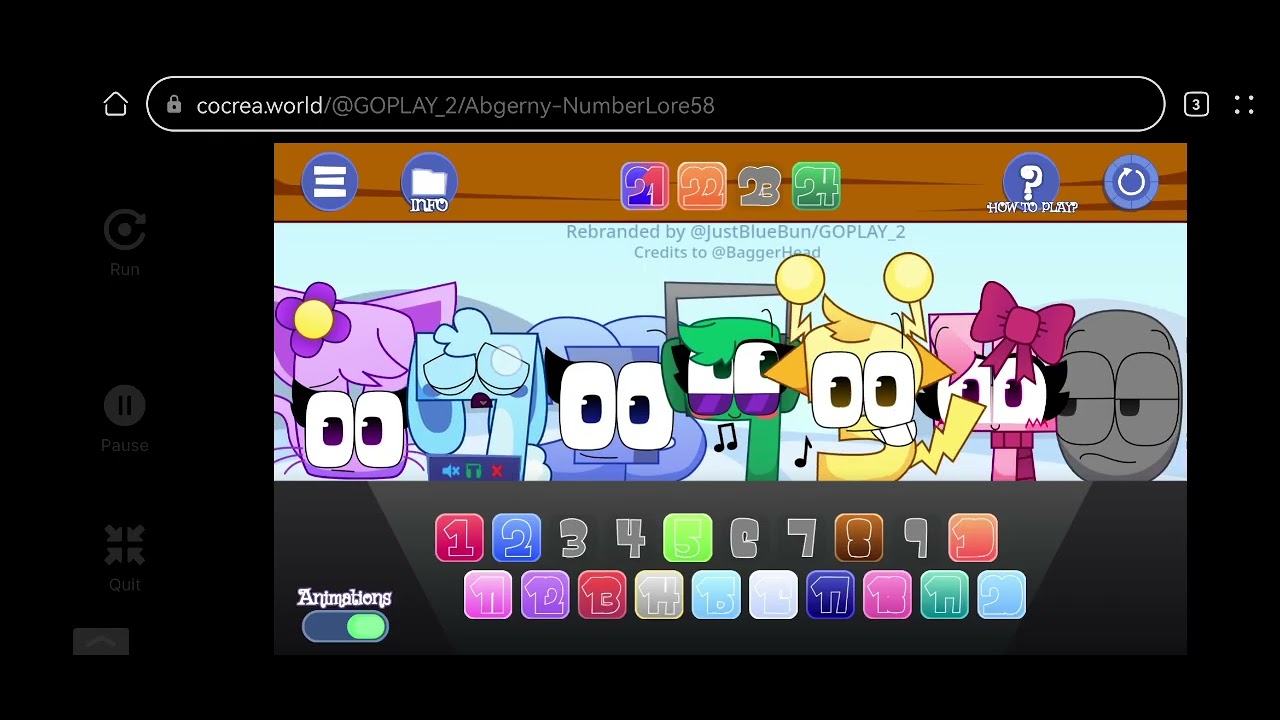1280x720 pixels.
Task: Open the hamburger menu in the game header
Action: coord(329,182)
